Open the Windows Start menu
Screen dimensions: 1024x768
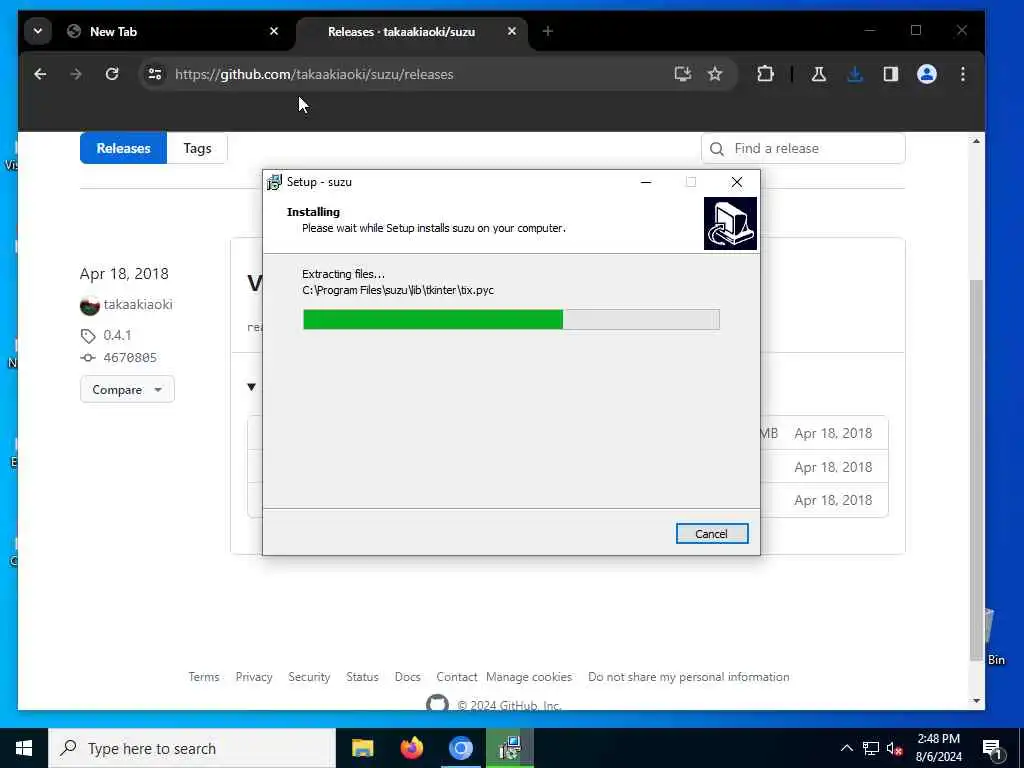point(24,748)
